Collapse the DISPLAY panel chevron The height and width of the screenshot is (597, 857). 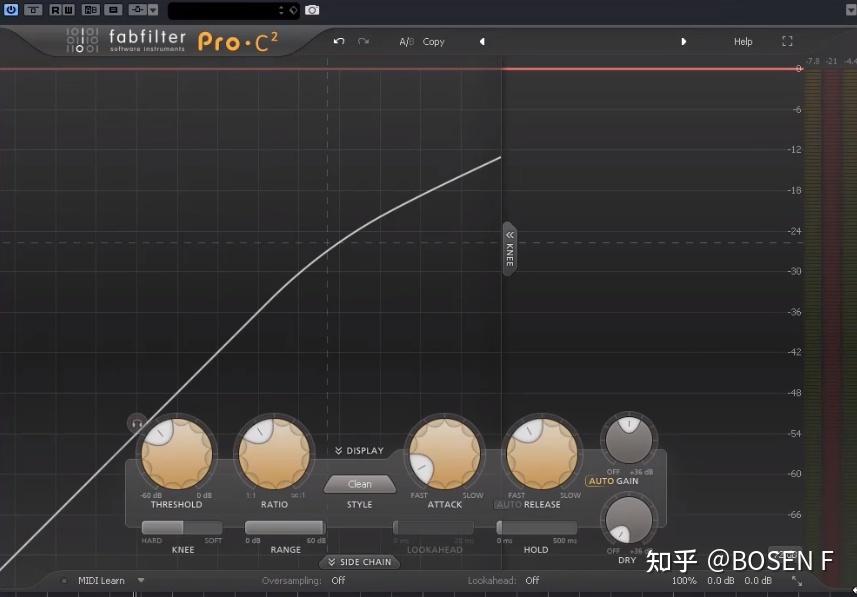340,450
